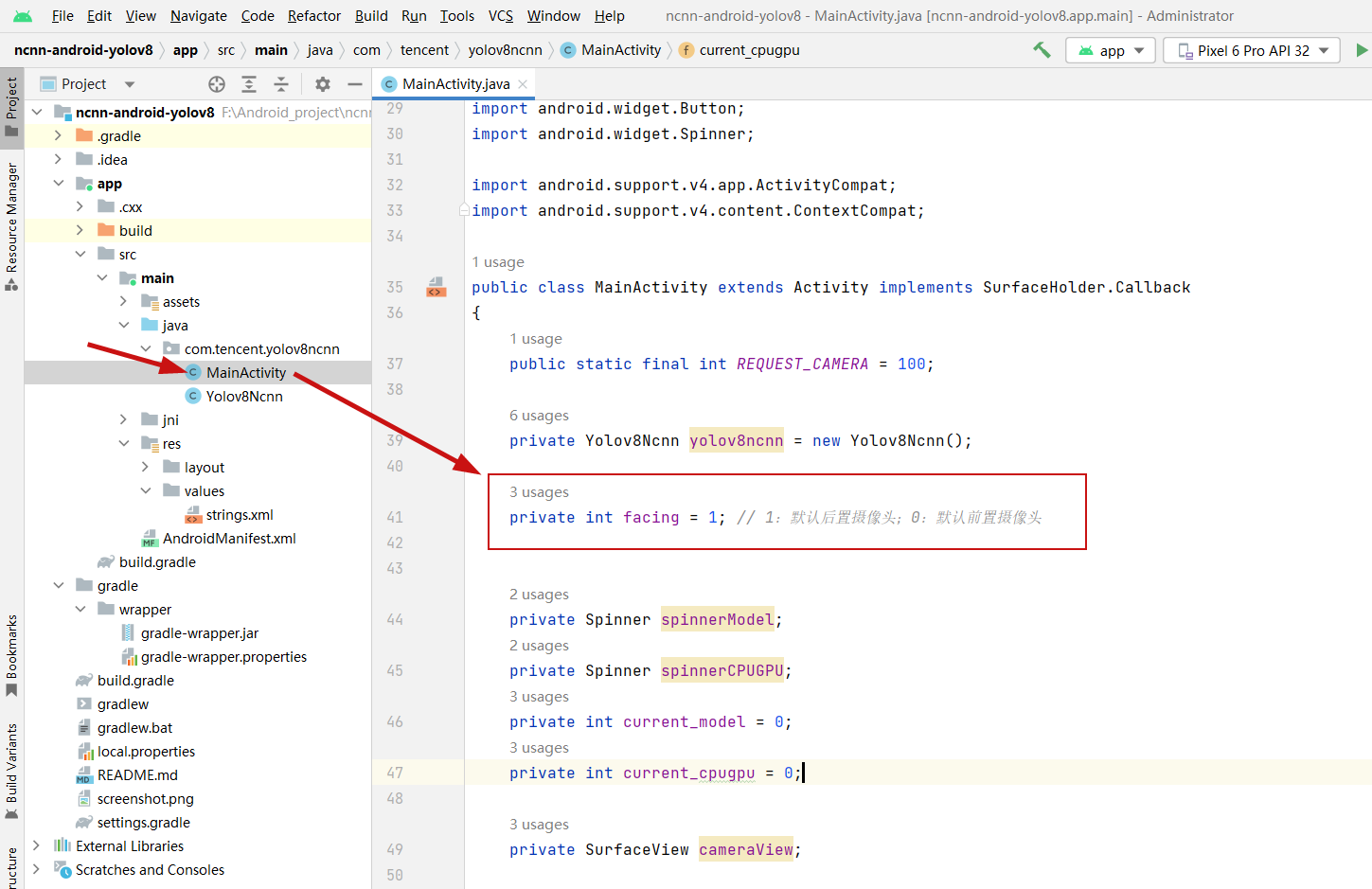Expand the jni folder
This screenshot has width=1372, height=889.
point(124,419)
